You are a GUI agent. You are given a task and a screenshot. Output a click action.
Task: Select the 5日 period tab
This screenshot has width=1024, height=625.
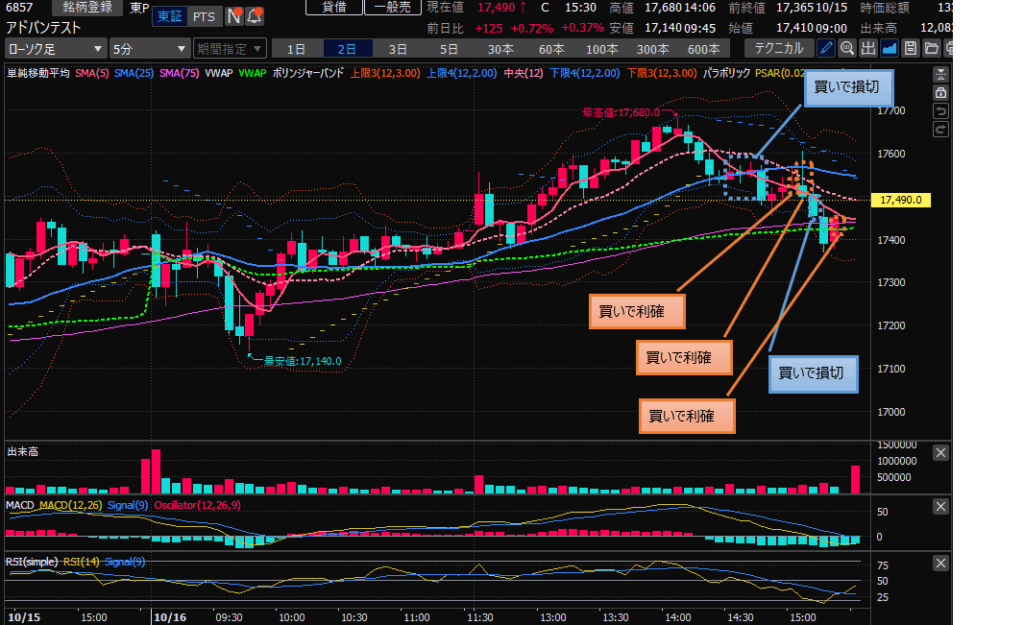tap(449, 49)
